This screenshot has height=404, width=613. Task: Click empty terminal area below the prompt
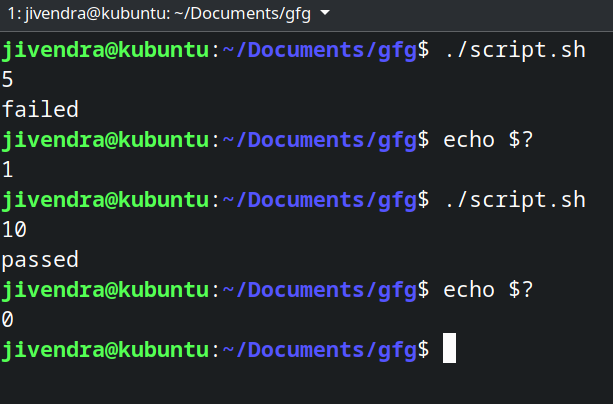[x=300, y=385]
